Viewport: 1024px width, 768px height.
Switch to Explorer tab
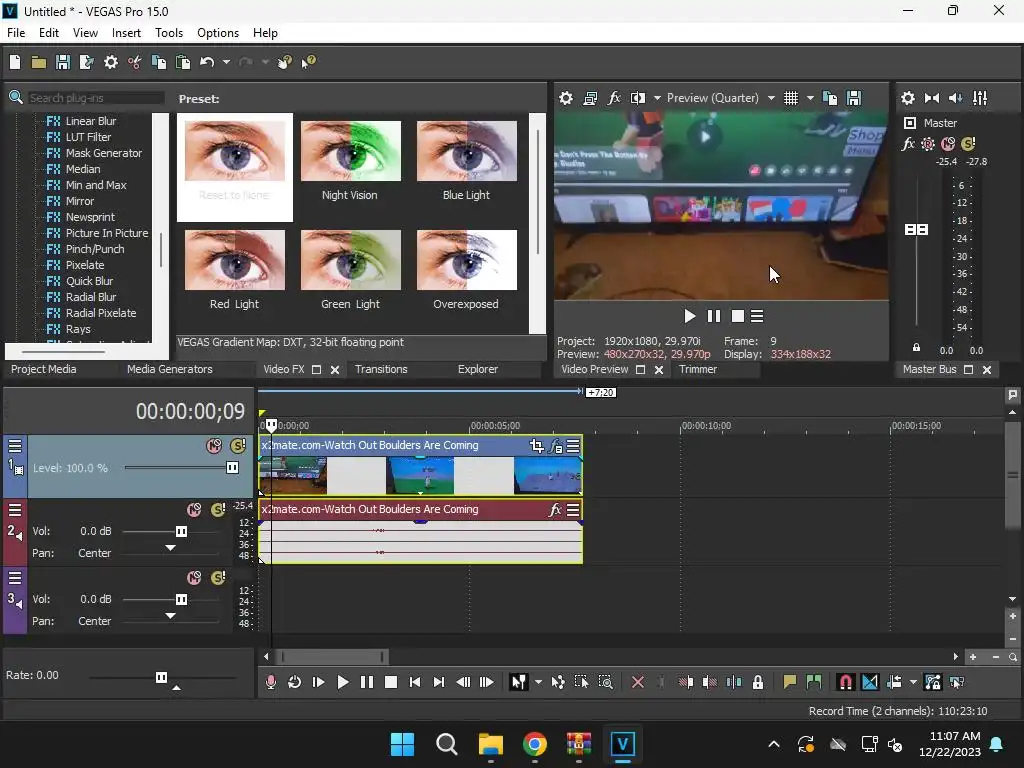click(x=477, y=369)
